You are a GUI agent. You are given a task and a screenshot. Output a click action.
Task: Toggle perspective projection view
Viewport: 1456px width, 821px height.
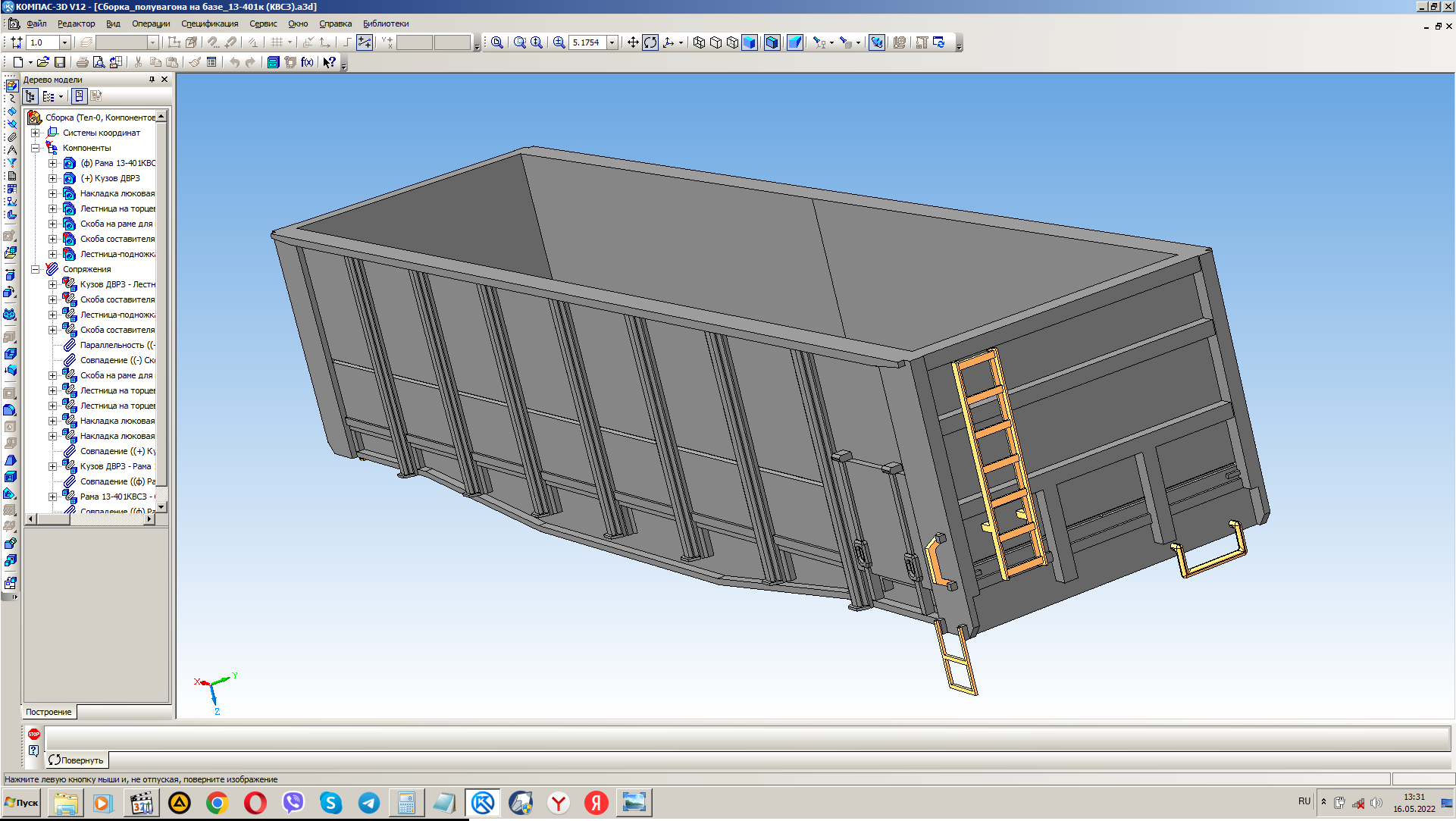pyautogui.click(x=794, y=42)
